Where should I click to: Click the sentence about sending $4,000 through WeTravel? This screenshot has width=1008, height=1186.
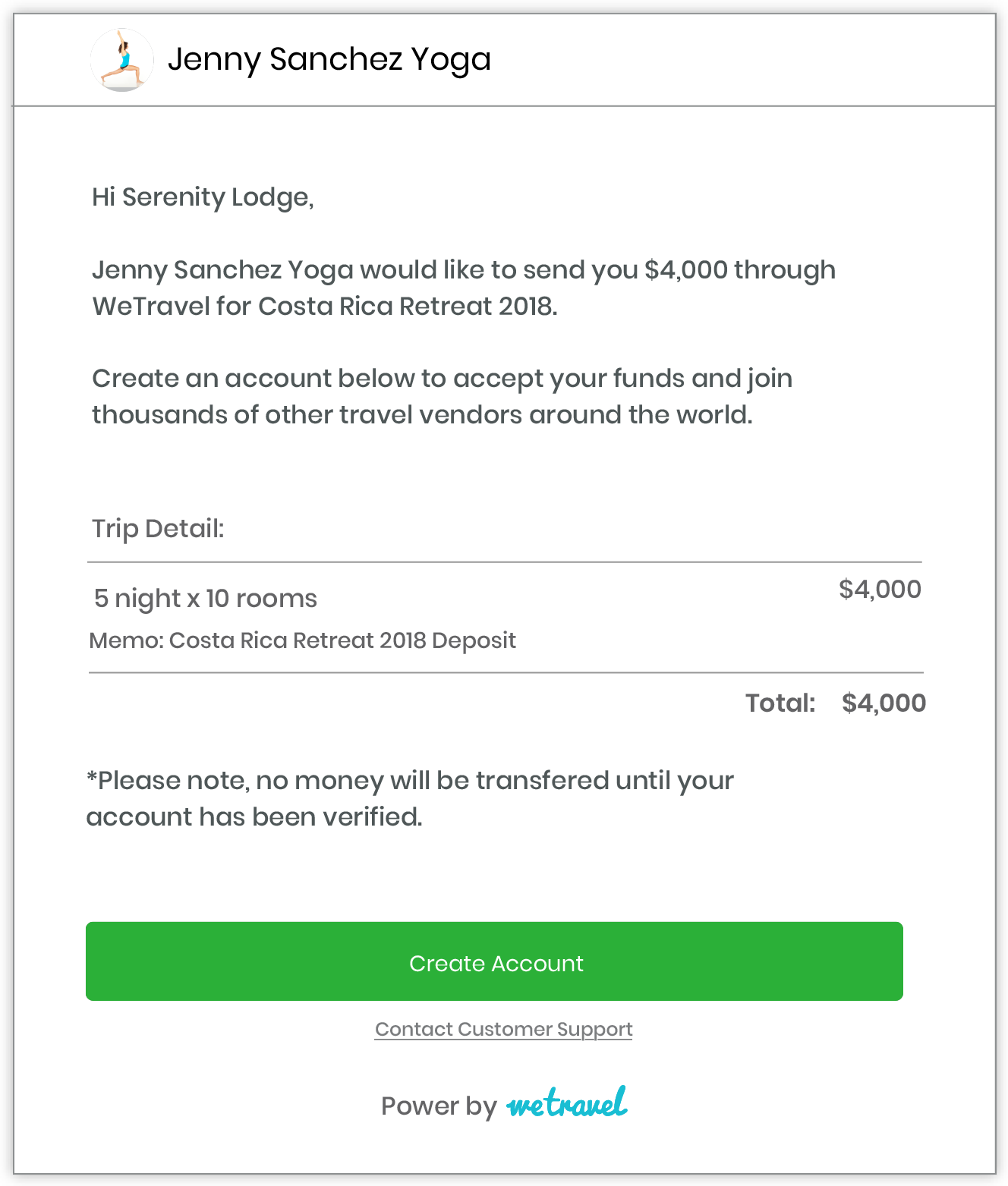(x=464, y=288)
